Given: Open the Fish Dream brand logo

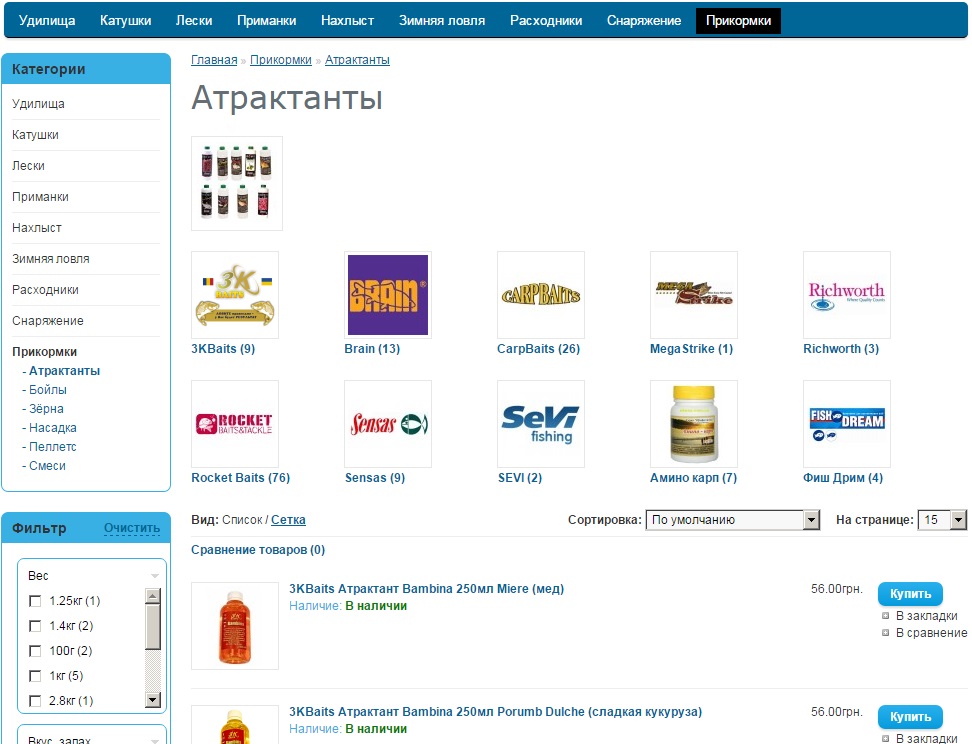Looking at the screenshot, I should pos(847,424).
